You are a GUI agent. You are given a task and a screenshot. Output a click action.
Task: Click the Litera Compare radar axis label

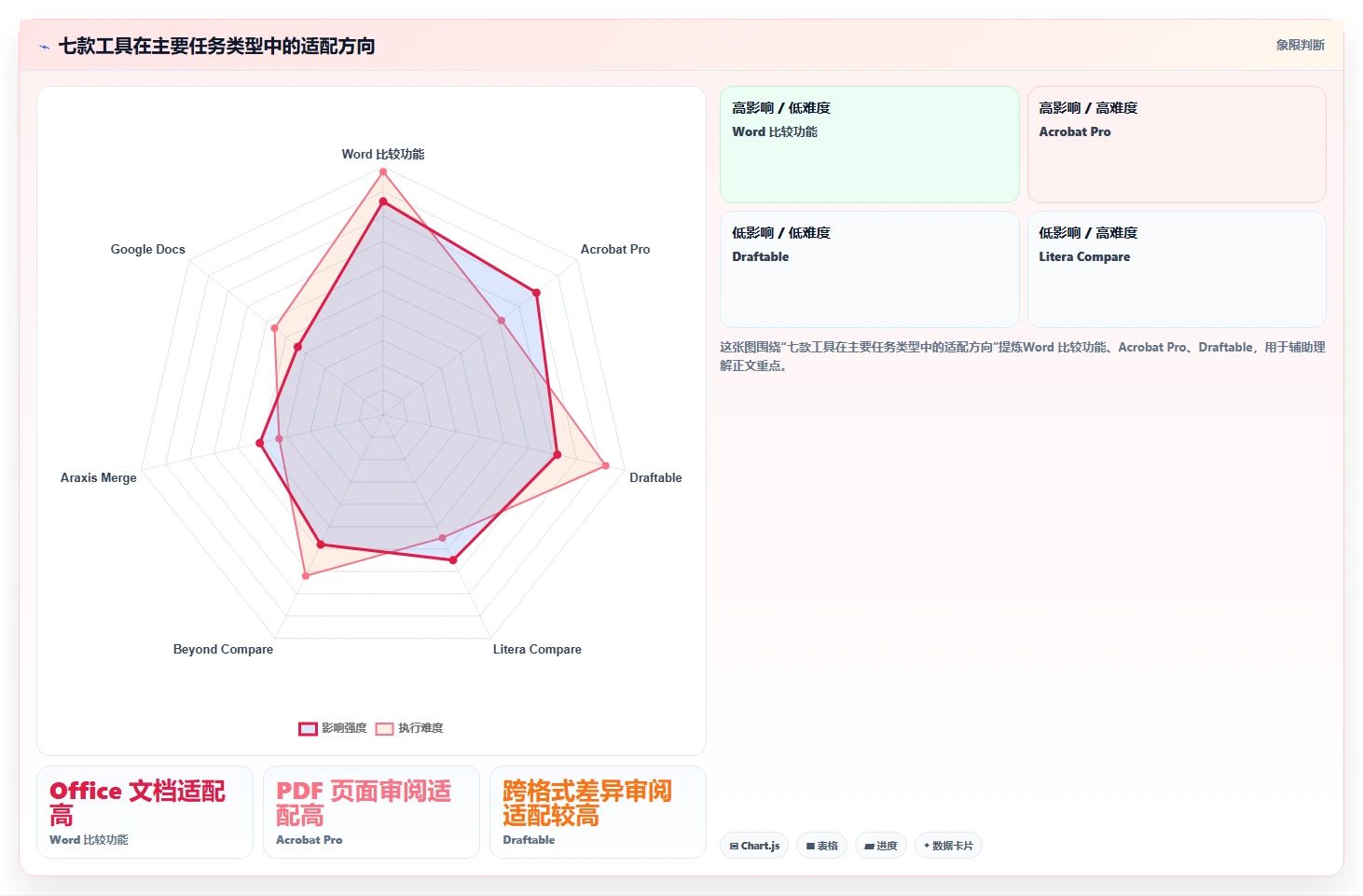(x=537, y=649)
